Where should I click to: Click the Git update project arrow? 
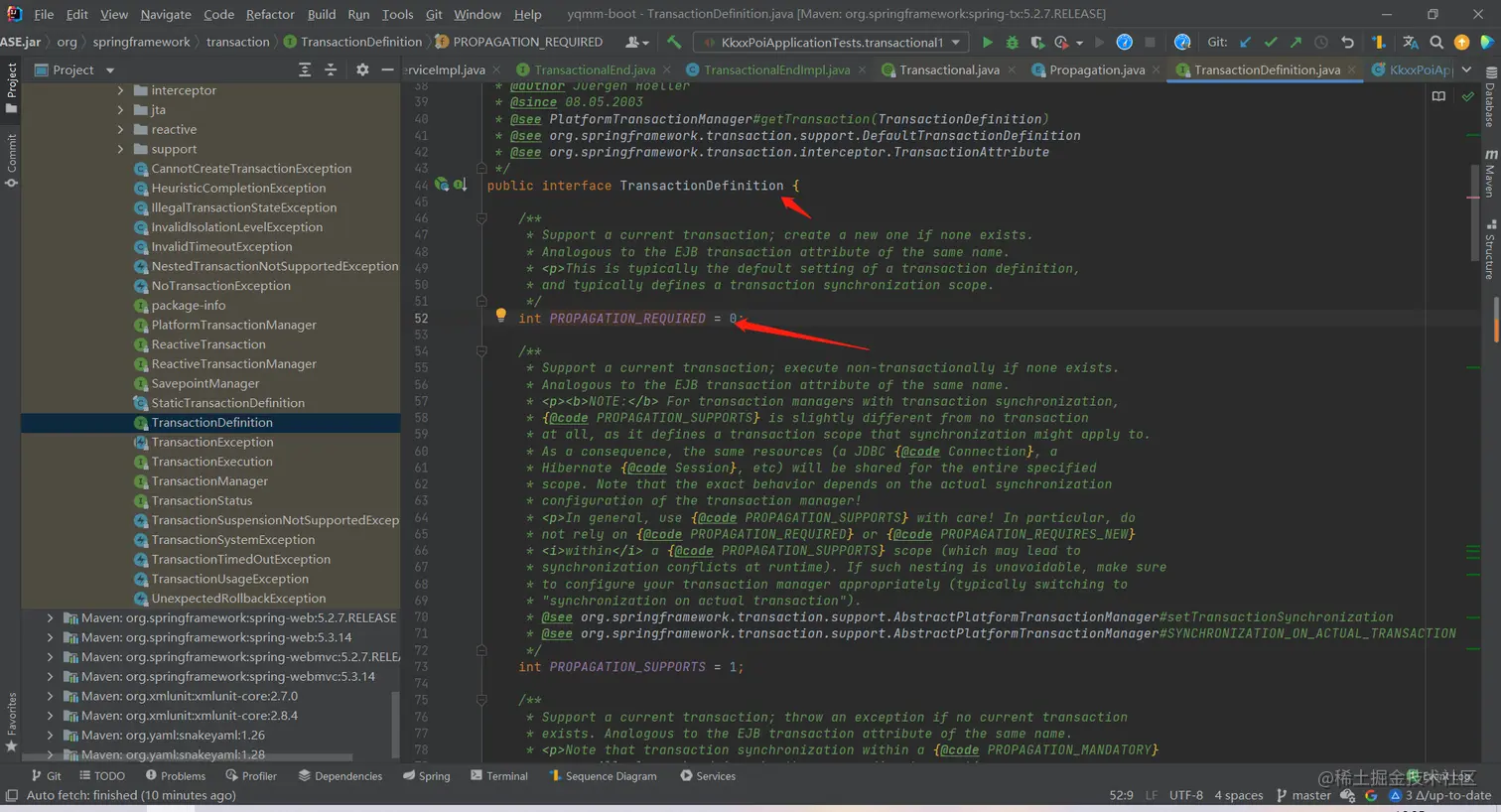coord(1246,43)
